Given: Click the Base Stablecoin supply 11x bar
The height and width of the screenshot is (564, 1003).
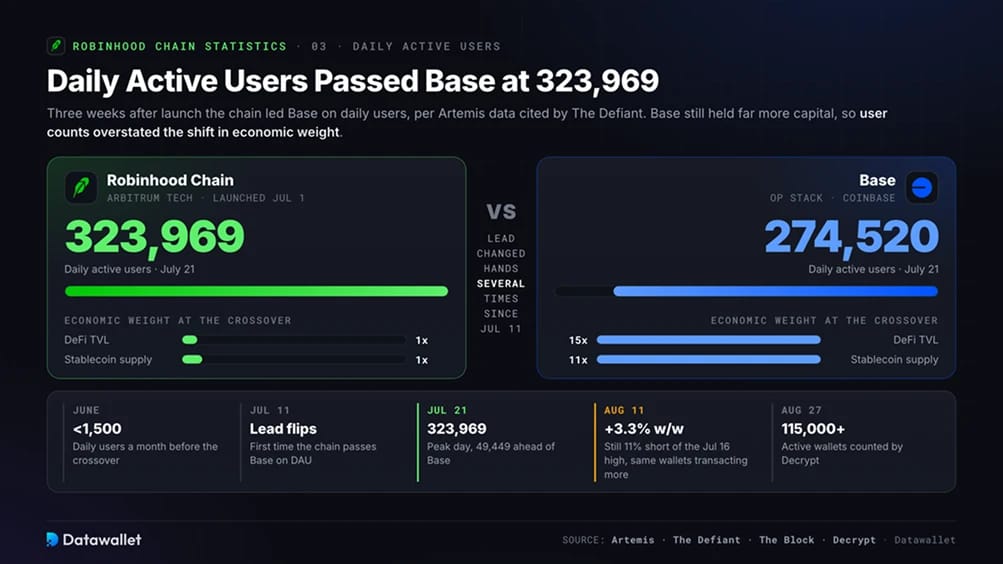Looking at the screenshot, I should [709, 359].
